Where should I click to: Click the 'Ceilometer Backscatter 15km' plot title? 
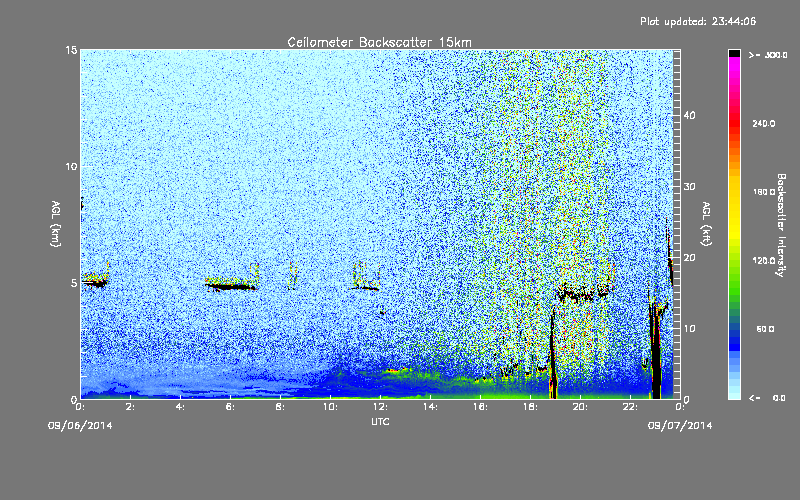click(x=379, y=42)
